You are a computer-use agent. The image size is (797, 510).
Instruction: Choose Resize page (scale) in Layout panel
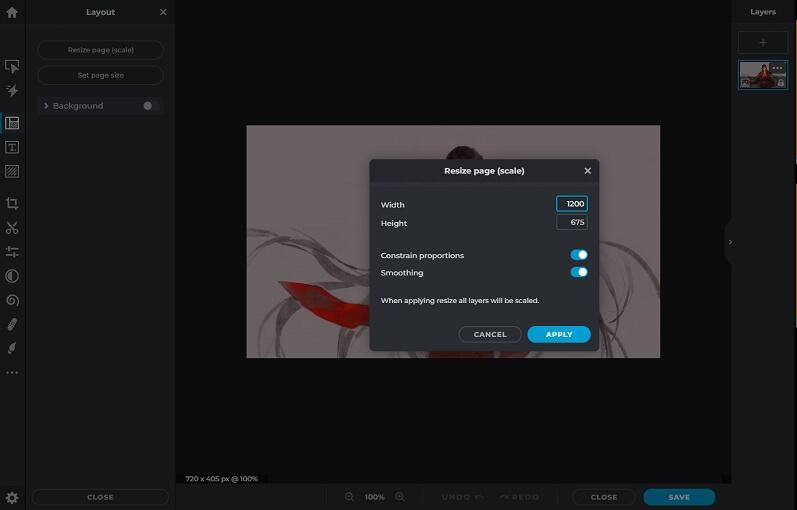(100, 50)
